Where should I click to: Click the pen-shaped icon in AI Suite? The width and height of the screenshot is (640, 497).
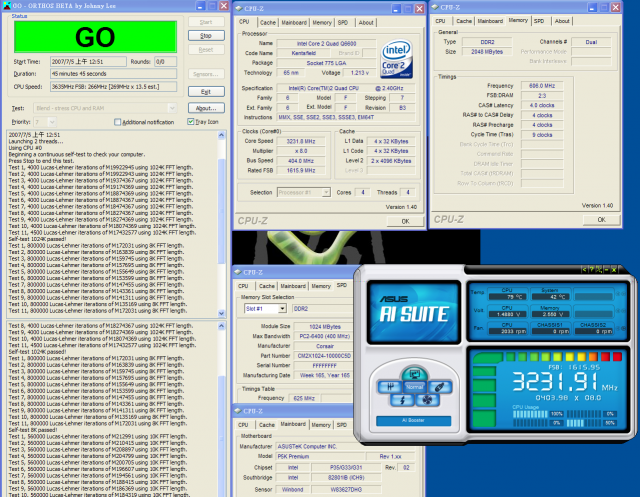click(439, 387)
